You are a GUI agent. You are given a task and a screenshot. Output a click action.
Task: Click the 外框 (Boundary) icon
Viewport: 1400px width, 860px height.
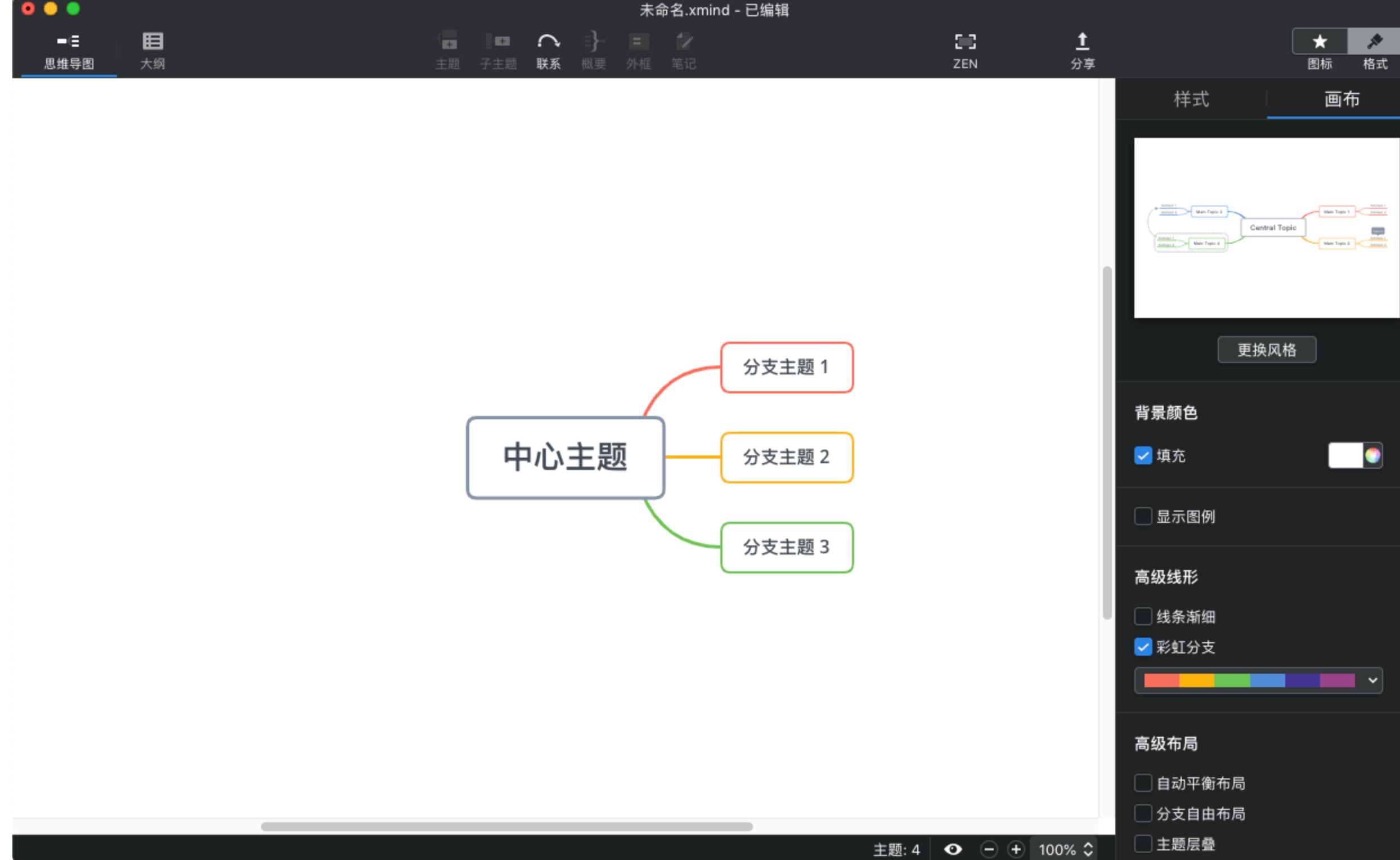pyautogui.click(x=638, y=50)
